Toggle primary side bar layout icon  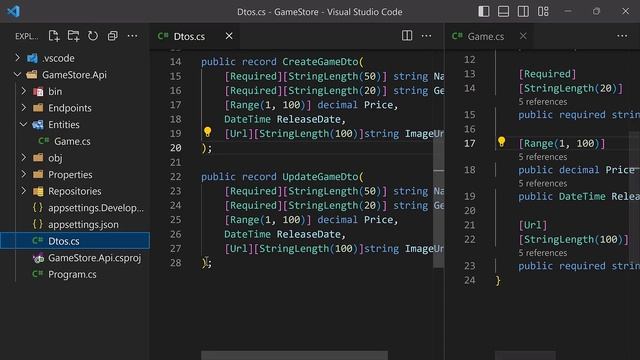[484, 11]
